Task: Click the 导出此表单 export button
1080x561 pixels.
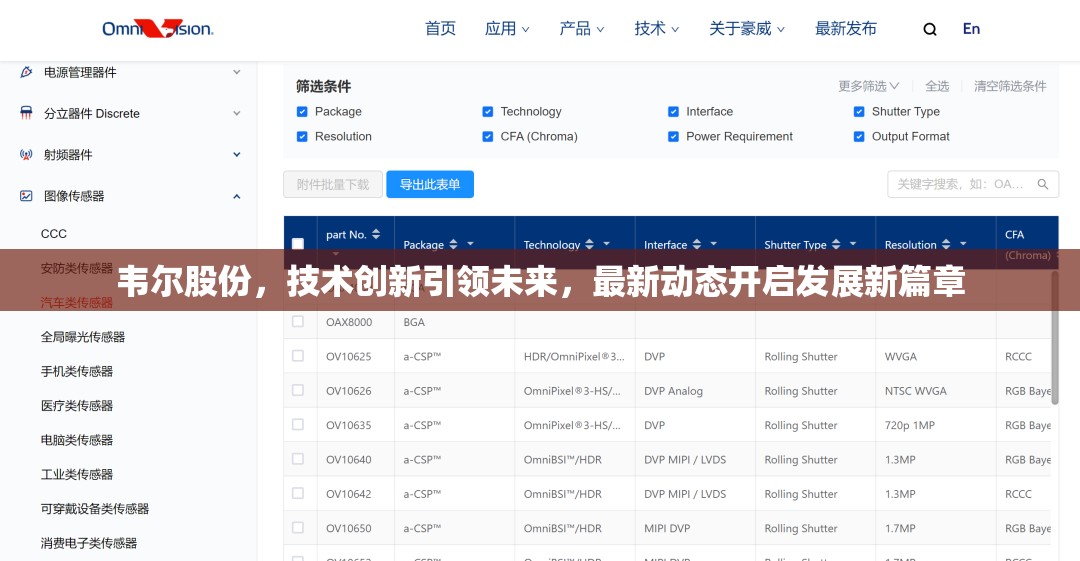Action: [x=430, y=184]
